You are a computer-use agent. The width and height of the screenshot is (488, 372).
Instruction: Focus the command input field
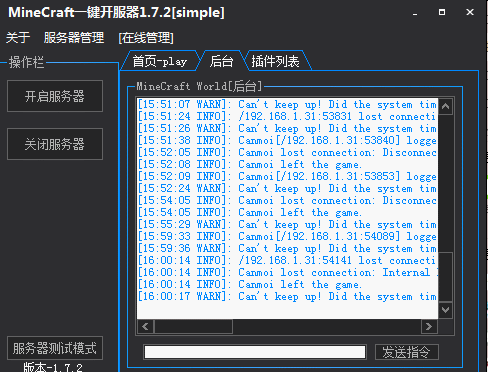255,352
